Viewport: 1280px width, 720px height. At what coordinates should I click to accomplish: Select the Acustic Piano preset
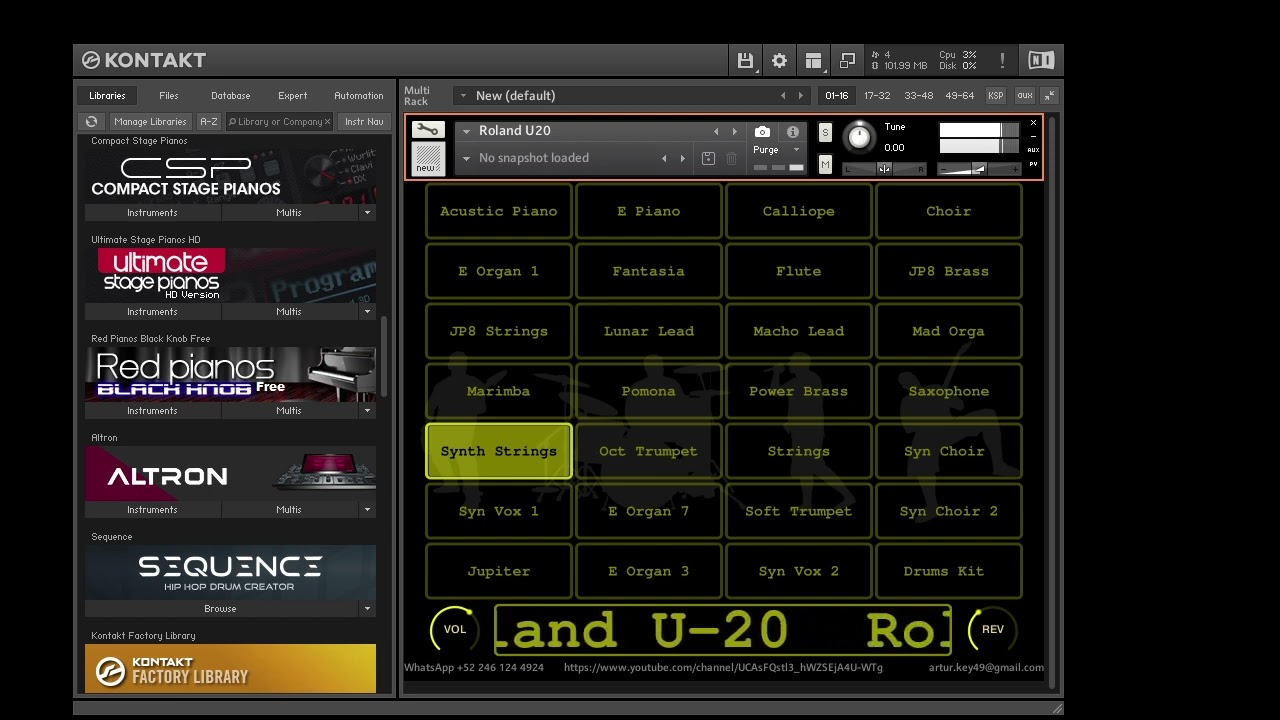[x=499, y=211]
